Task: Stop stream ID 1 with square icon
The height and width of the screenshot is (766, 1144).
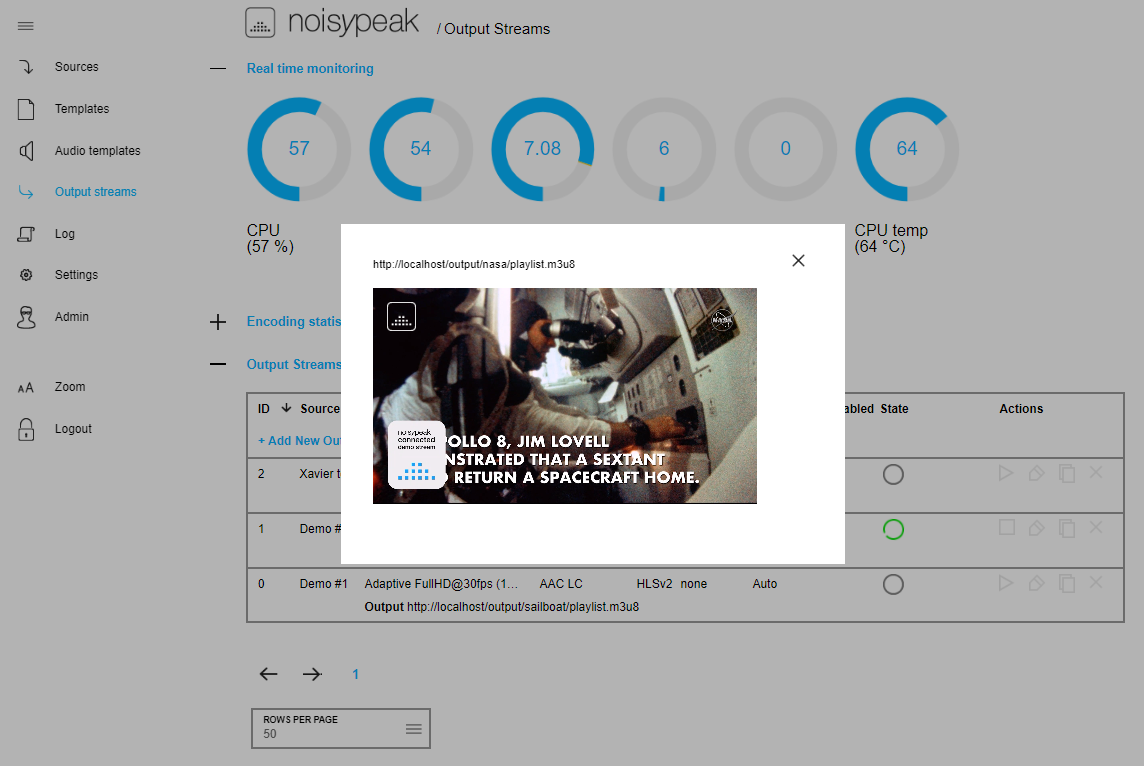Action: (x=1007, y=527)
